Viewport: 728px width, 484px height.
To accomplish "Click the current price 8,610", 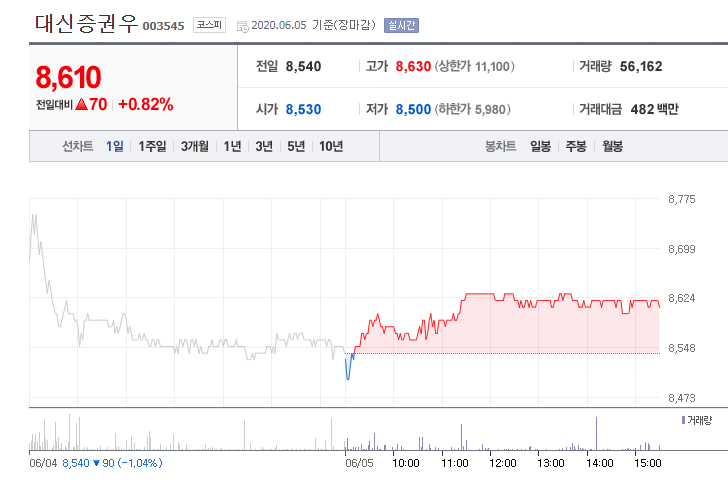I will [x=68, y=77].
